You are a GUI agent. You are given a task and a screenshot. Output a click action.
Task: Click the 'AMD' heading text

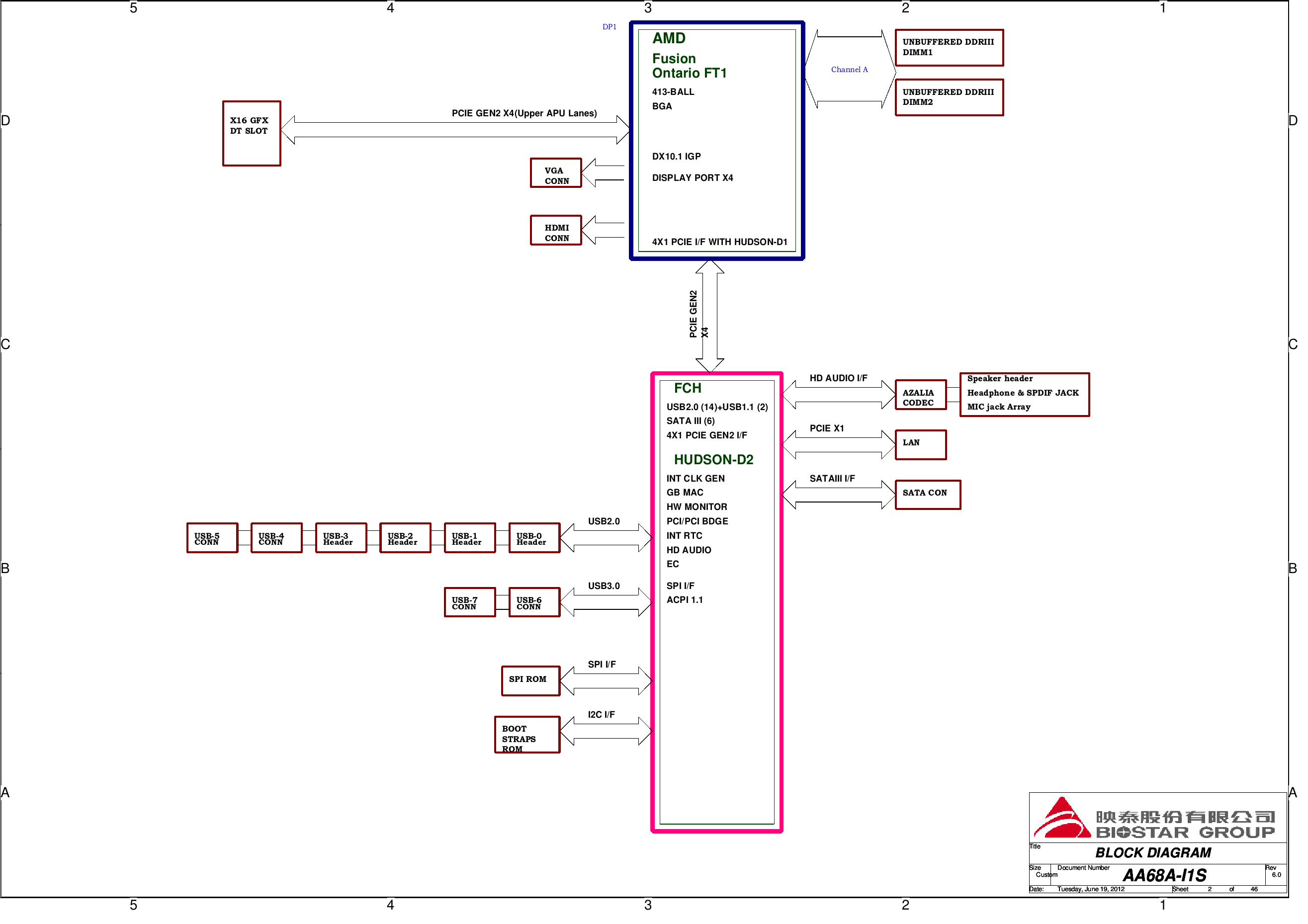[x=669, y=38]
